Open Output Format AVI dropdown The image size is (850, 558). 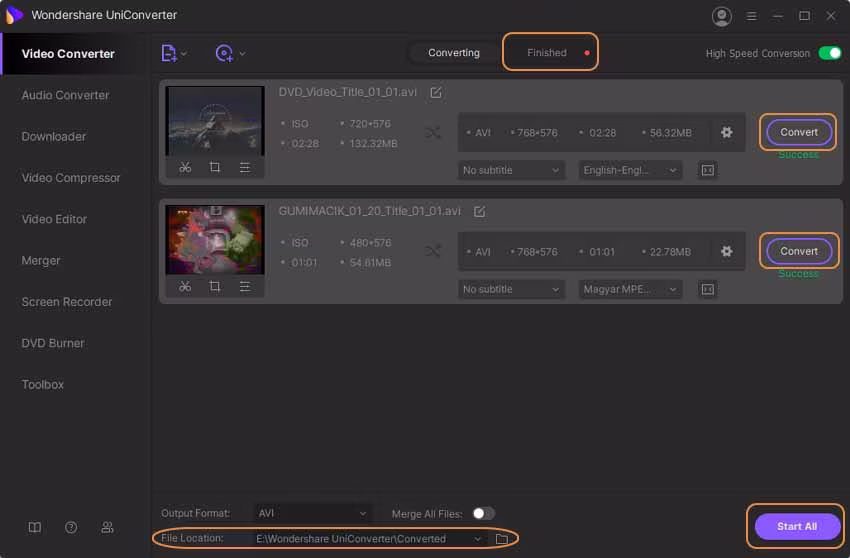pyautogui.click(x=312, y=513)
